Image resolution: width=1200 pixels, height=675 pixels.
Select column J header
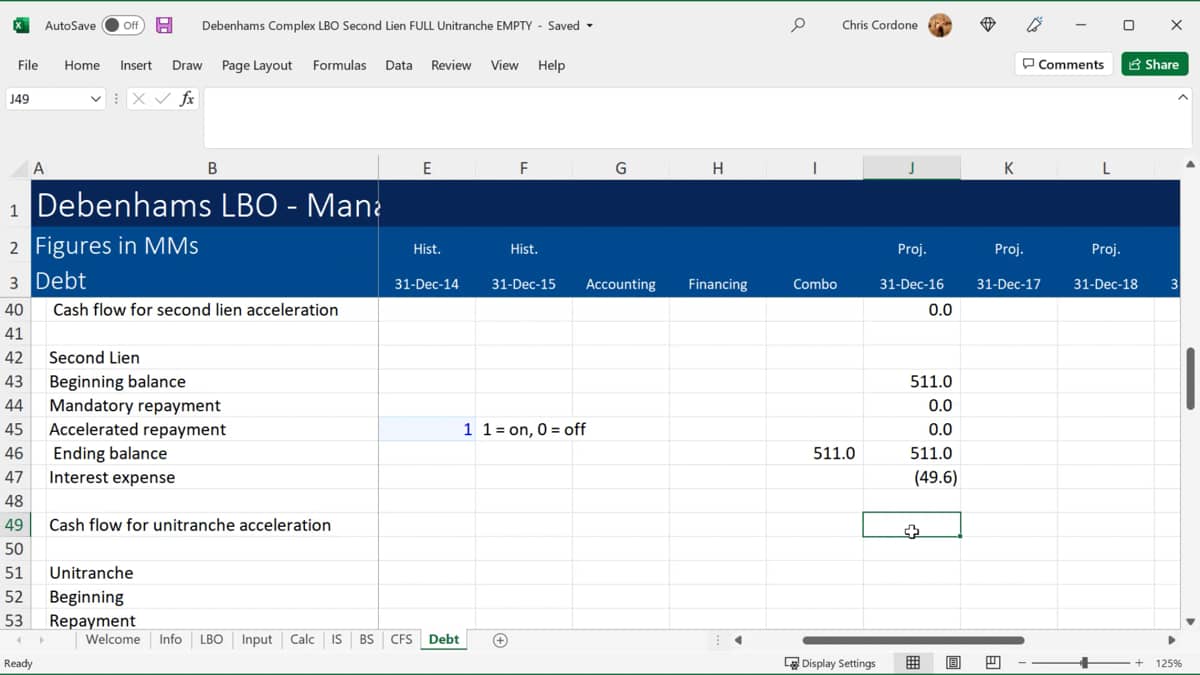[x=911, y=168]
